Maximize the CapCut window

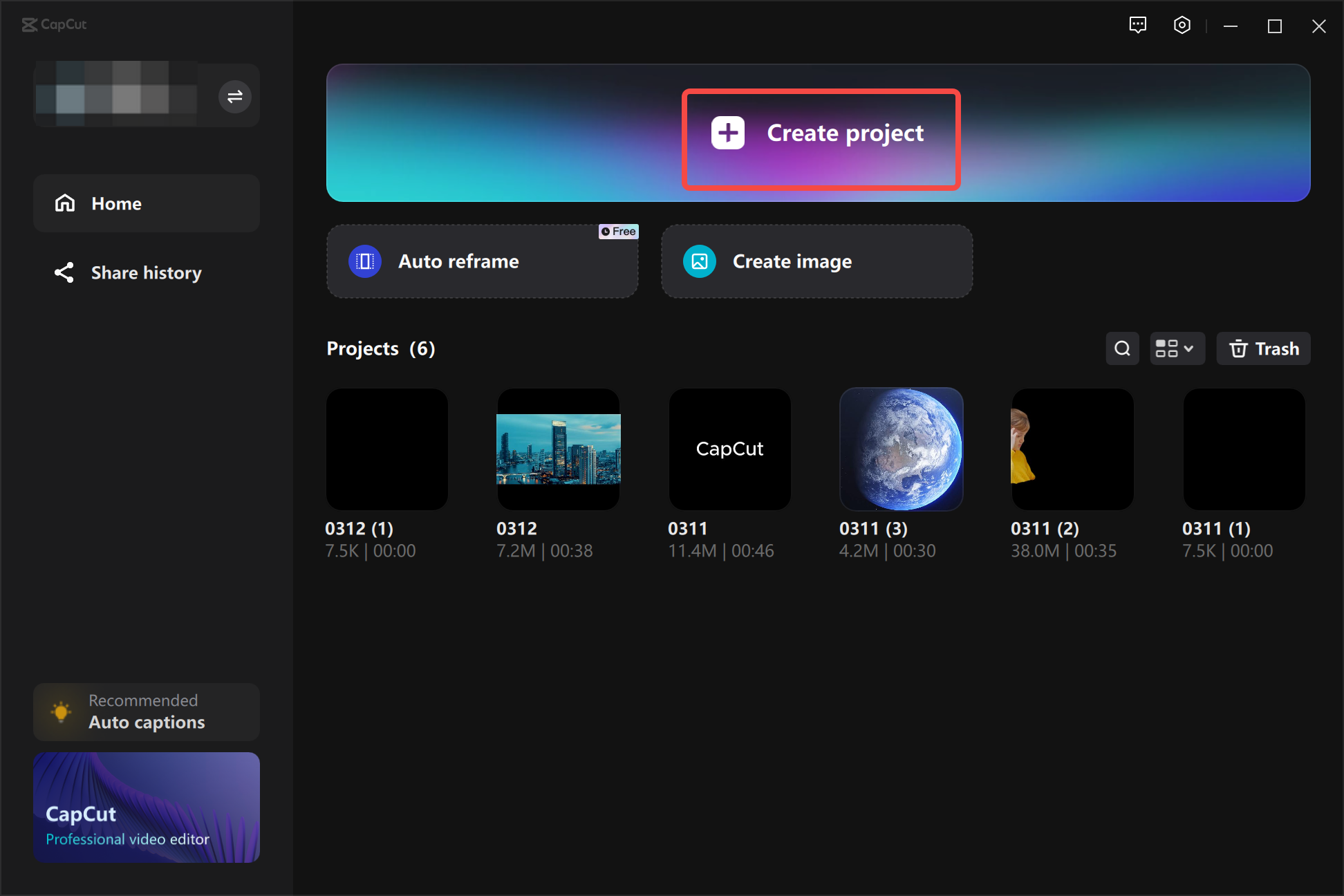coord(1274,26)
